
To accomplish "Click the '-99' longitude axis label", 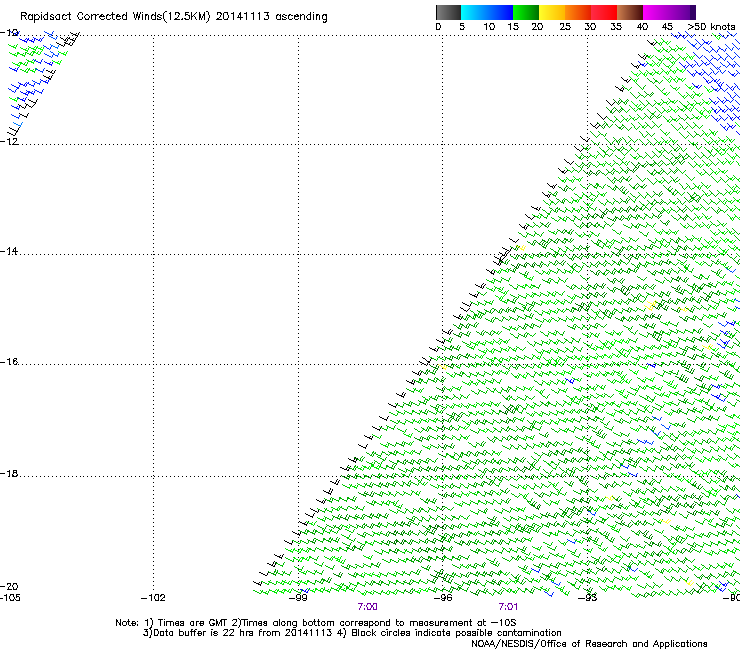I will coord(298,598).
